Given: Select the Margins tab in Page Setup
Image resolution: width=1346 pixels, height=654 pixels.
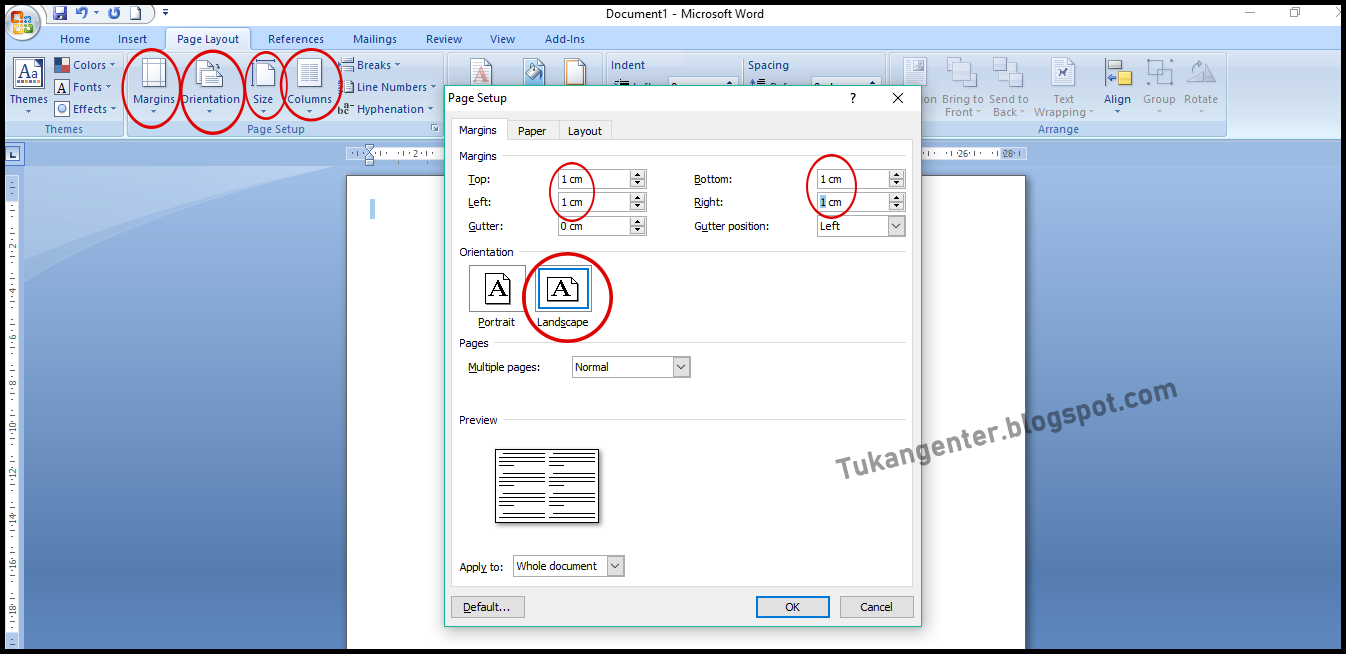Looking at the screenshot, I should click(x=478, y=130).
